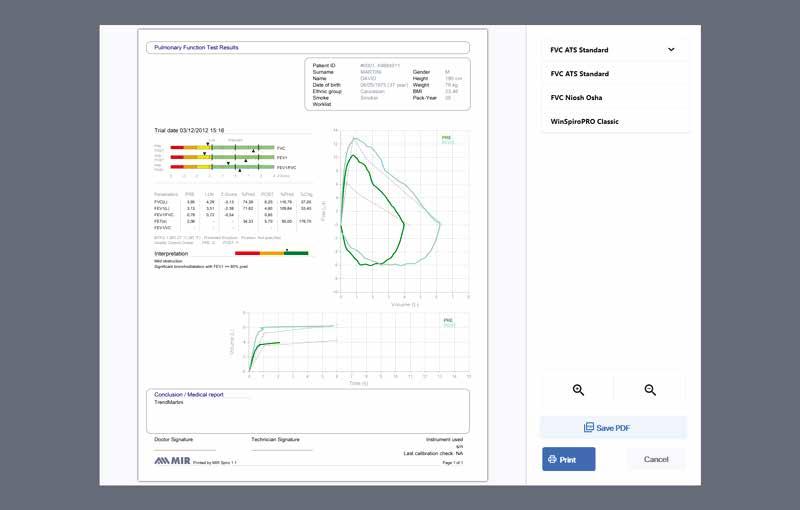Click the patient information box
Viewport: 800px width, 510px height.
387,82
